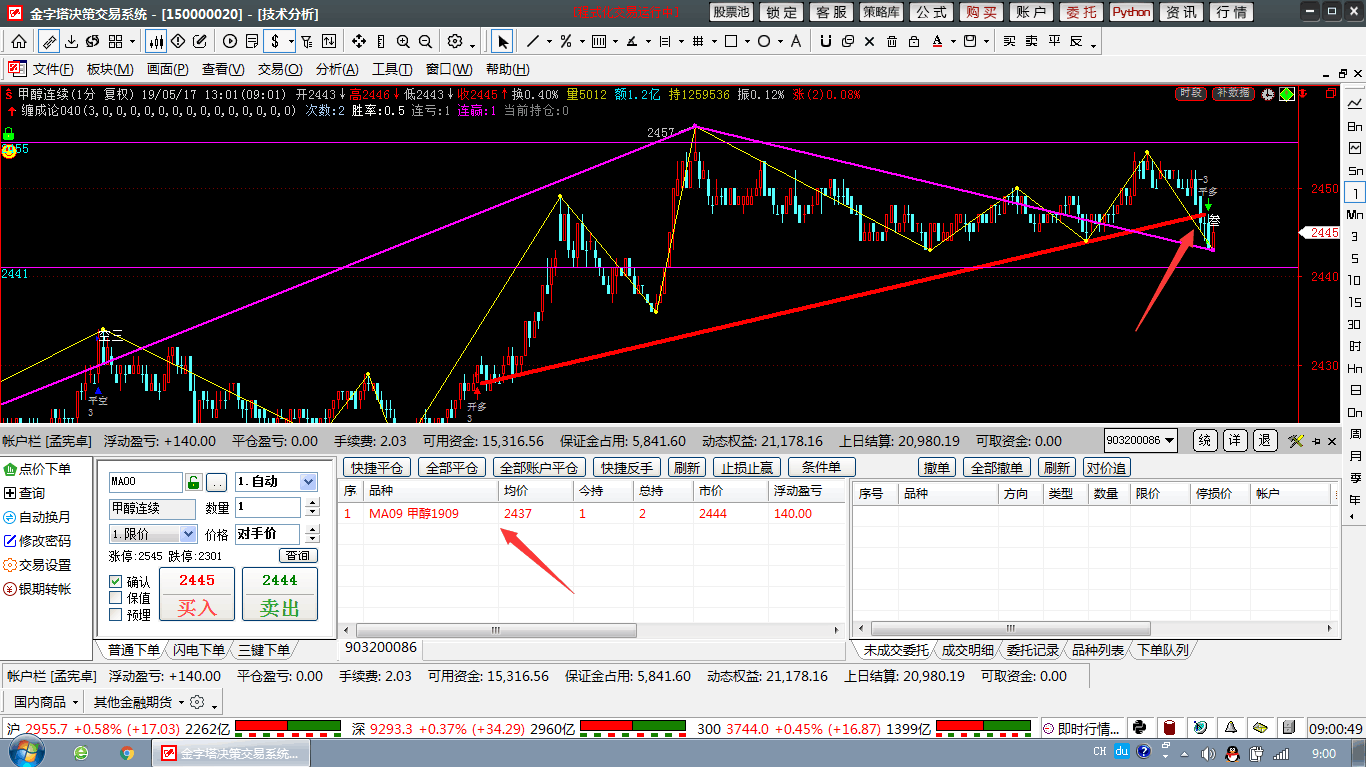Open the filter conditions icon
Image resolution: width=1366 pixels, height=767 pixels.
tap(307, 42)
